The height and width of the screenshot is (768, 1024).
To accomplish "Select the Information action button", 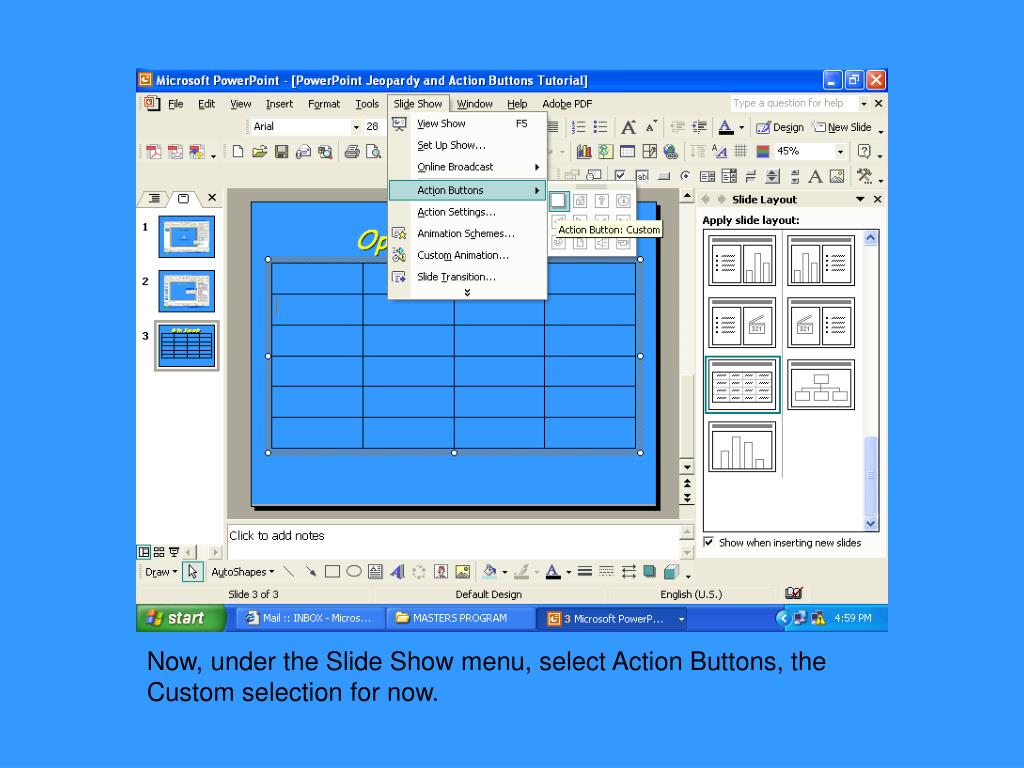I will coord(623,200).
